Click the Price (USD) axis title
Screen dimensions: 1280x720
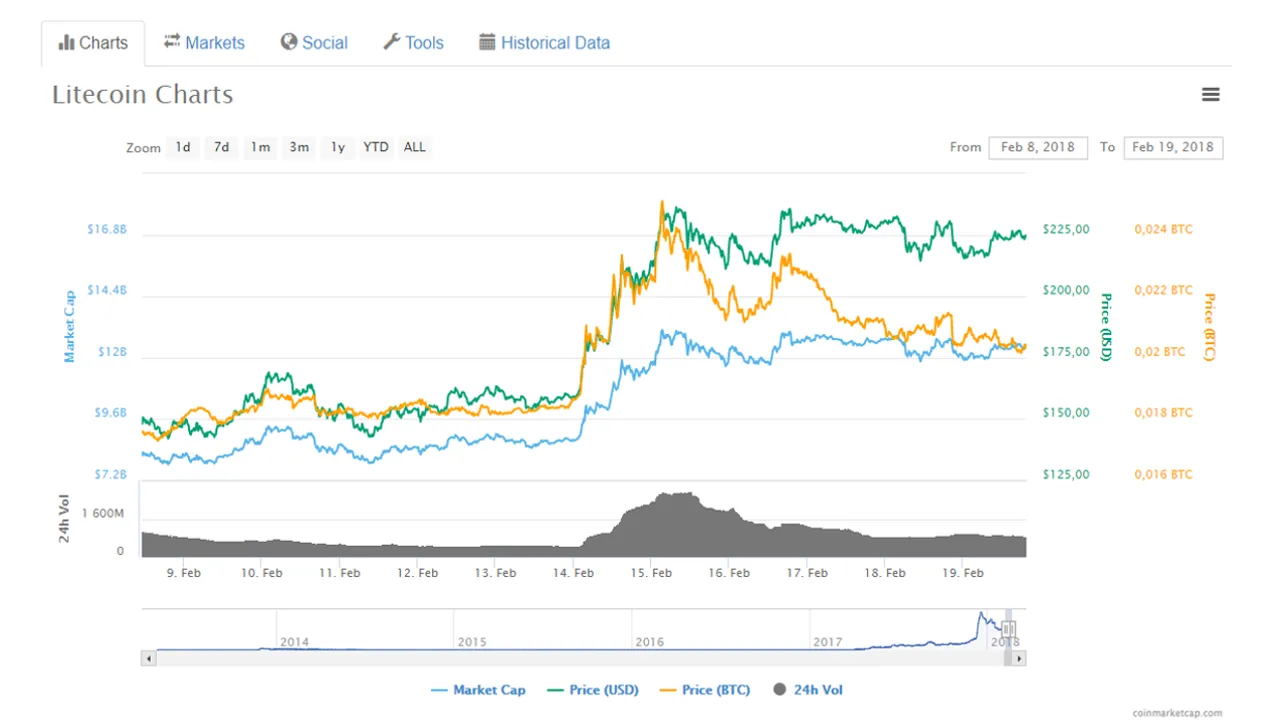(1106, 327)
